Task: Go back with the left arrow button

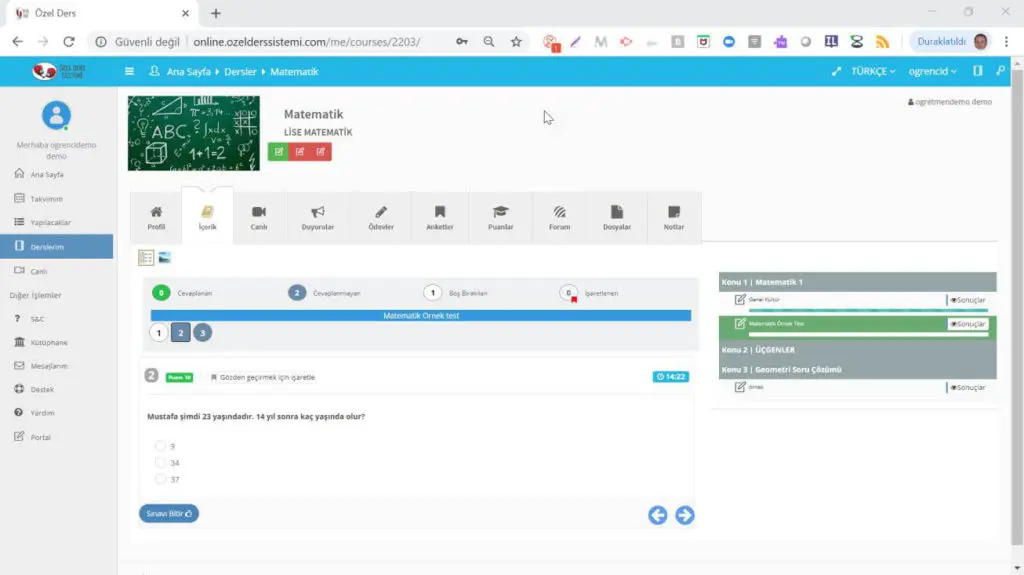Action: tap(657, 515)
